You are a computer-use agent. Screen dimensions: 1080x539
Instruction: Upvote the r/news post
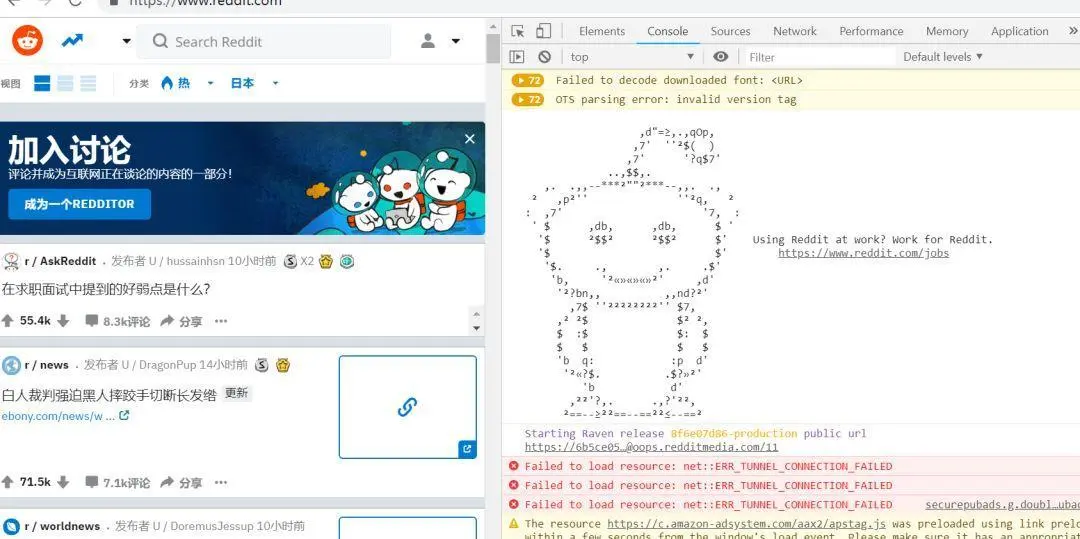tap(8, 482)
